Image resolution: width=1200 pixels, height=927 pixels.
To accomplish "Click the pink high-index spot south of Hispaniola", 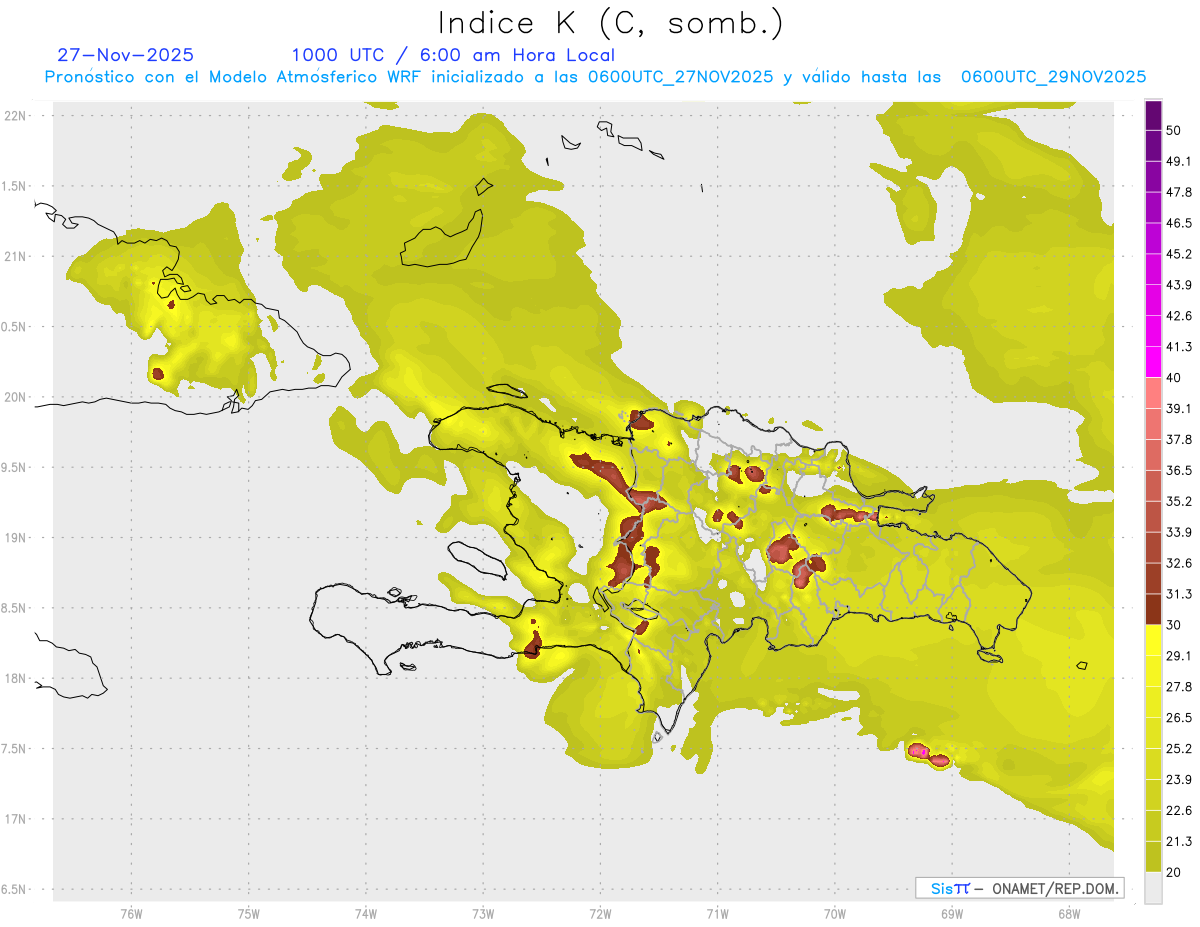I will tap(928, 755).
